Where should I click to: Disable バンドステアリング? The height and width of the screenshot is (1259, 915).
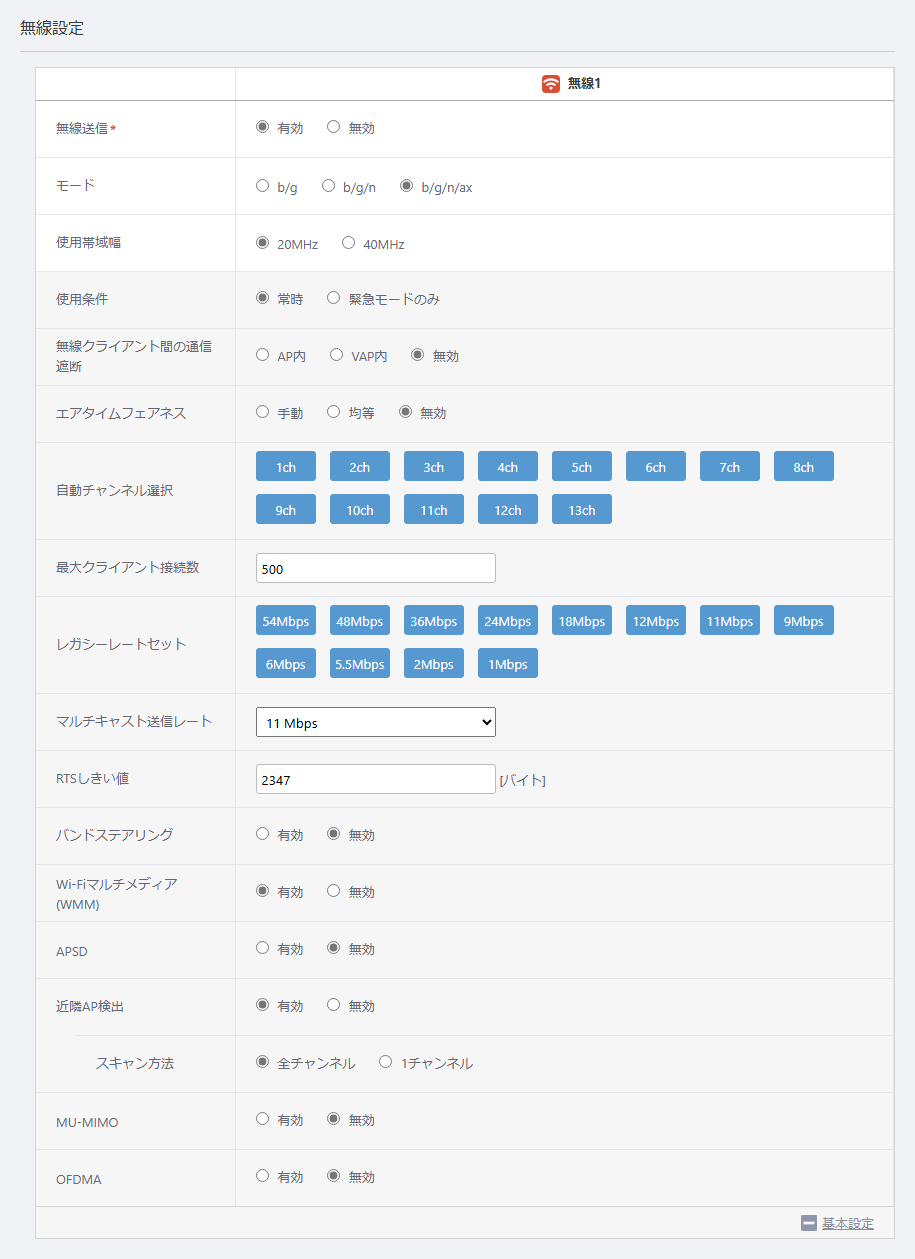(x=334, y=833)
